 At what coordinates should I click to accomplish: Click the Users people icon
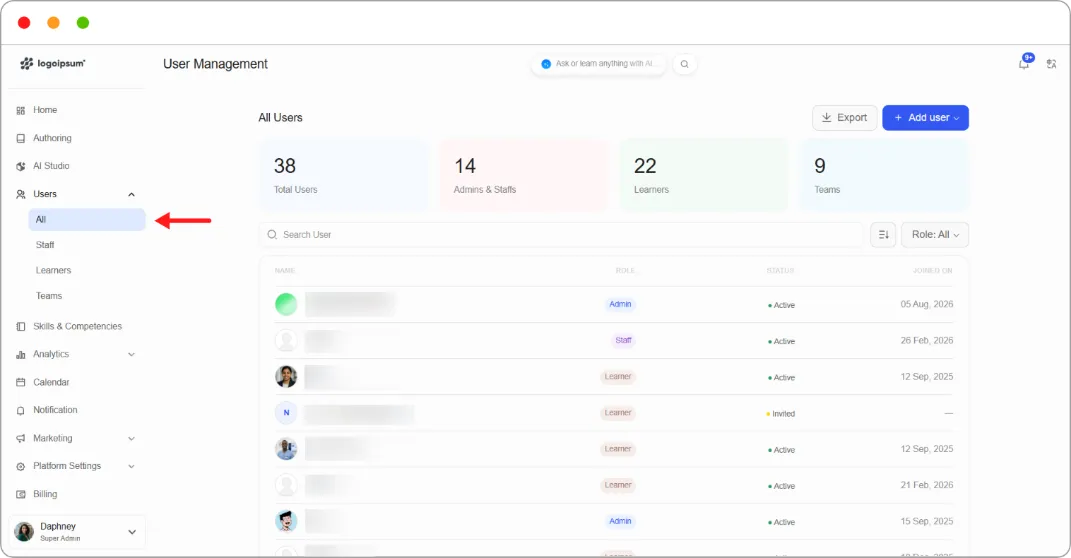click(x=20, y=194)
